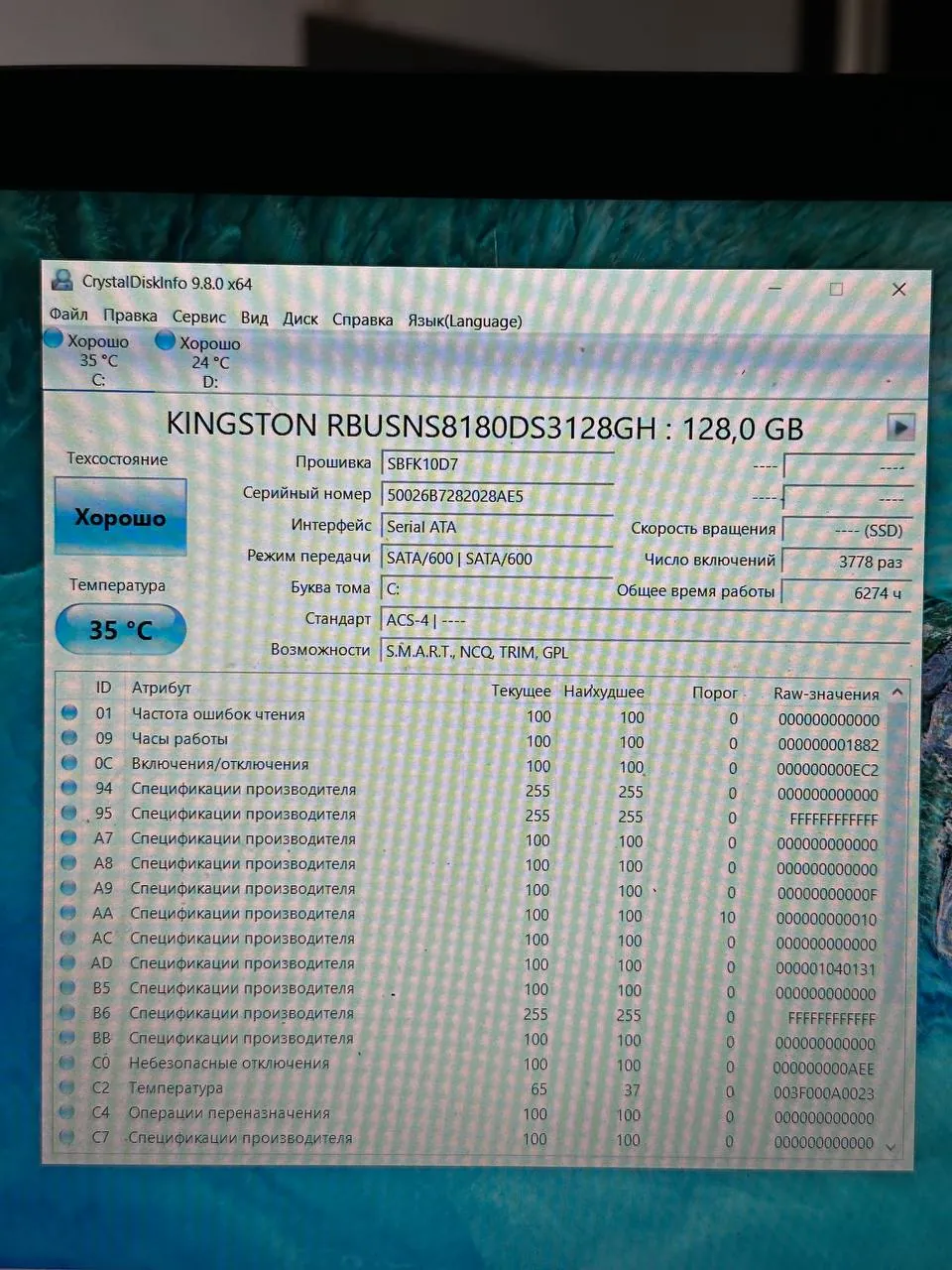Click status dot of attribute C2
The image size is (952, 1270).
pyautogui.click(x=66, y=1086)
